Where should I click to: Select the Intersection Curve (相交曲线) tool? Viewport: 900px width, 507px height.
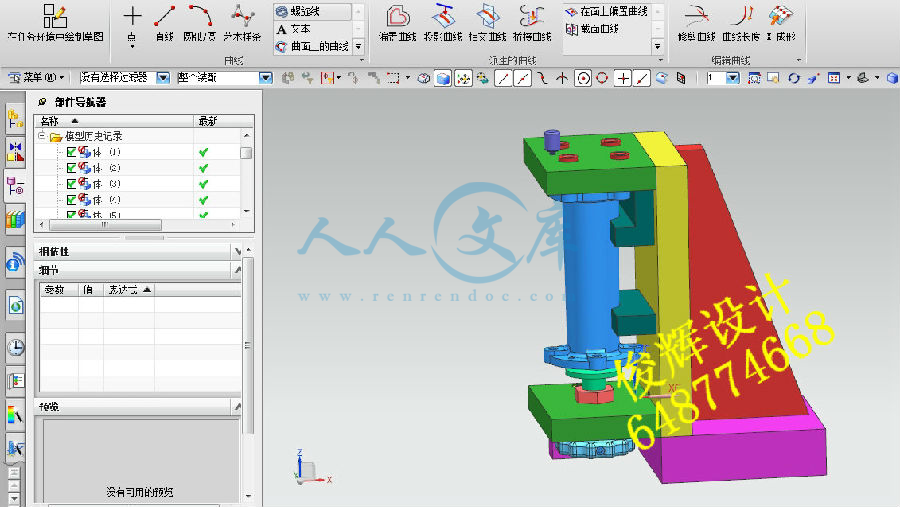click(x=487, y=23)
